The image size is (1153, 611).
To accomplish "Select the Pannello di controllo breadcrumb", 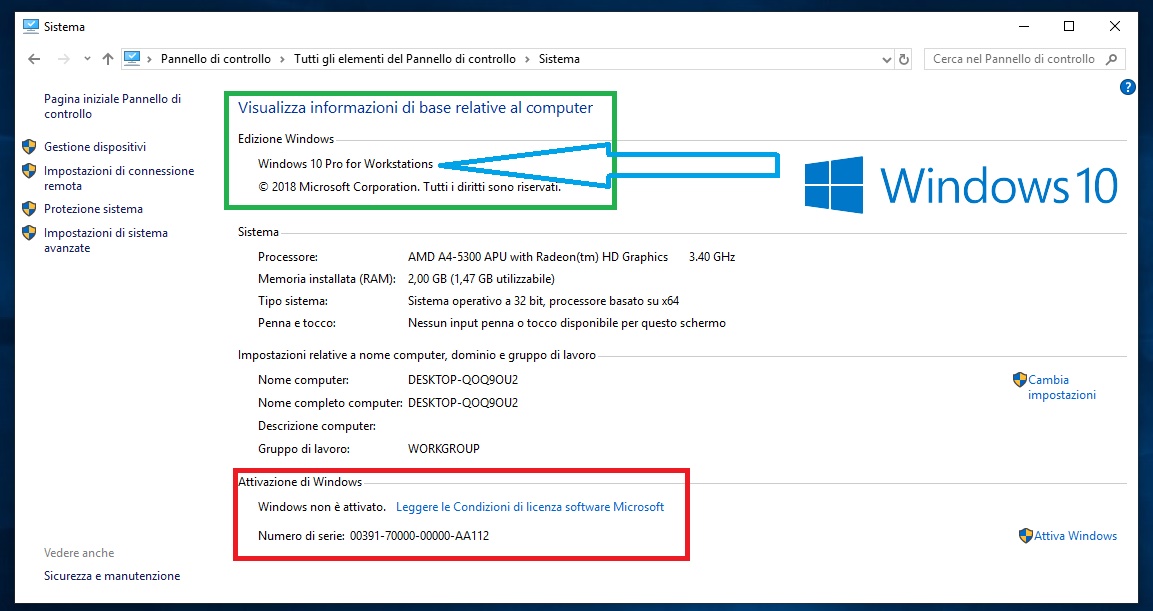I will [215, 59].
